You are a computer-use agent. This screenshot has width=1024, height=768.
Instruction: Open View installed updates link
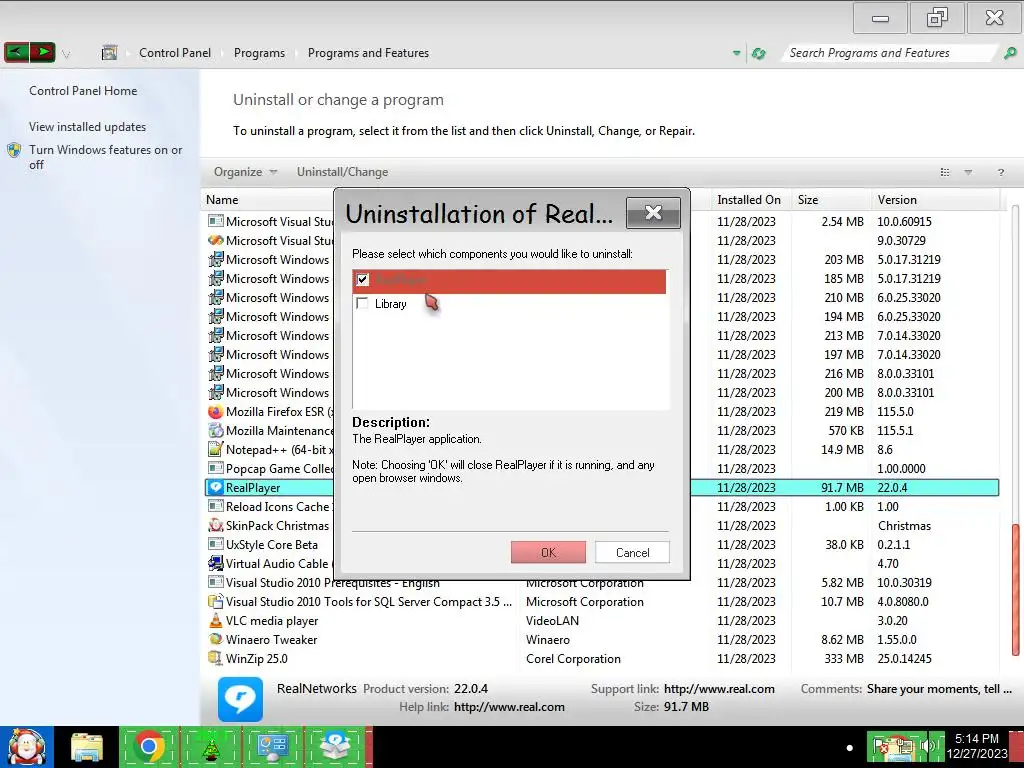click(88, 127)
